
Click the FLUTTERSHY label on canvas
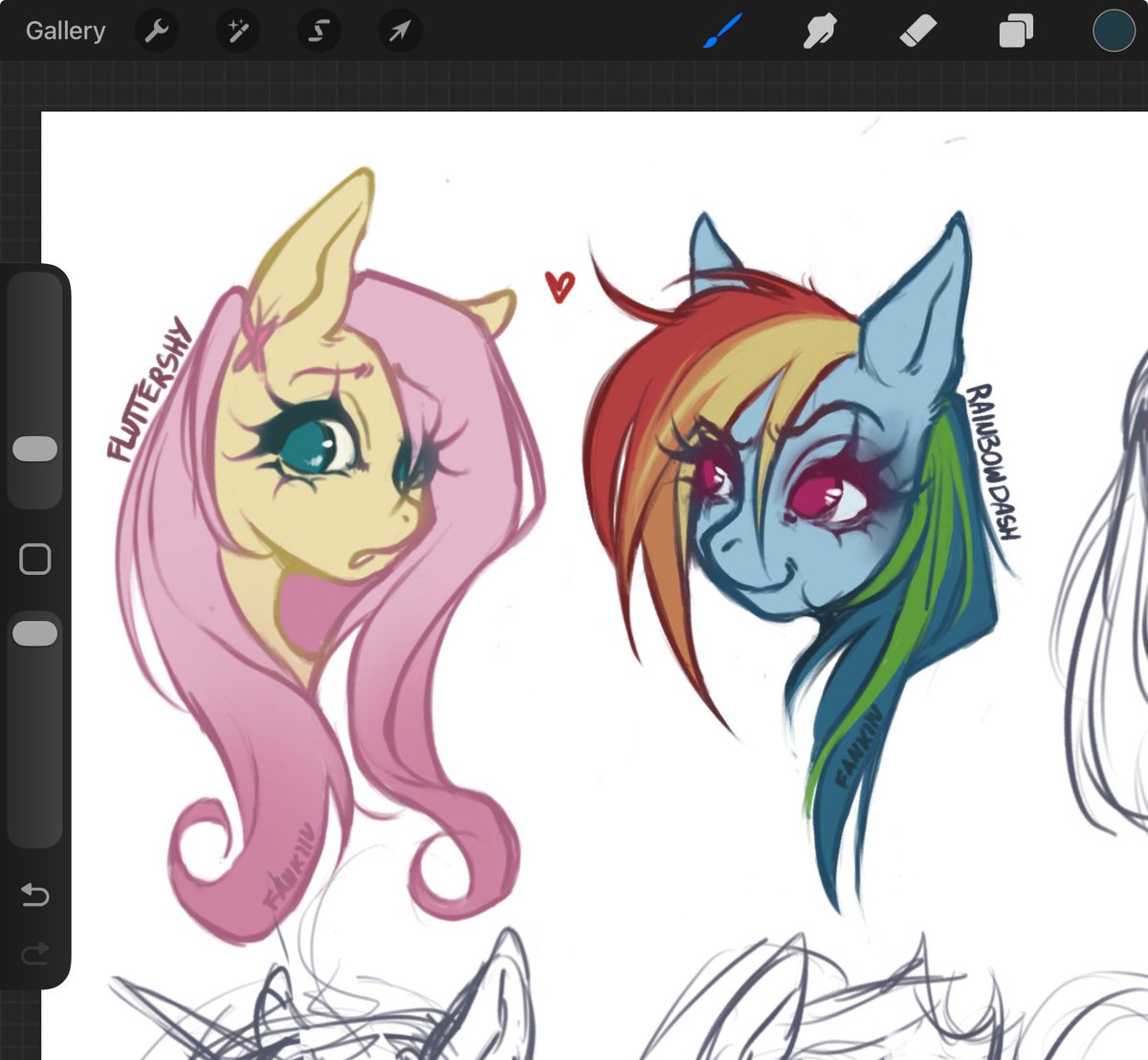[x=150, y=390]
